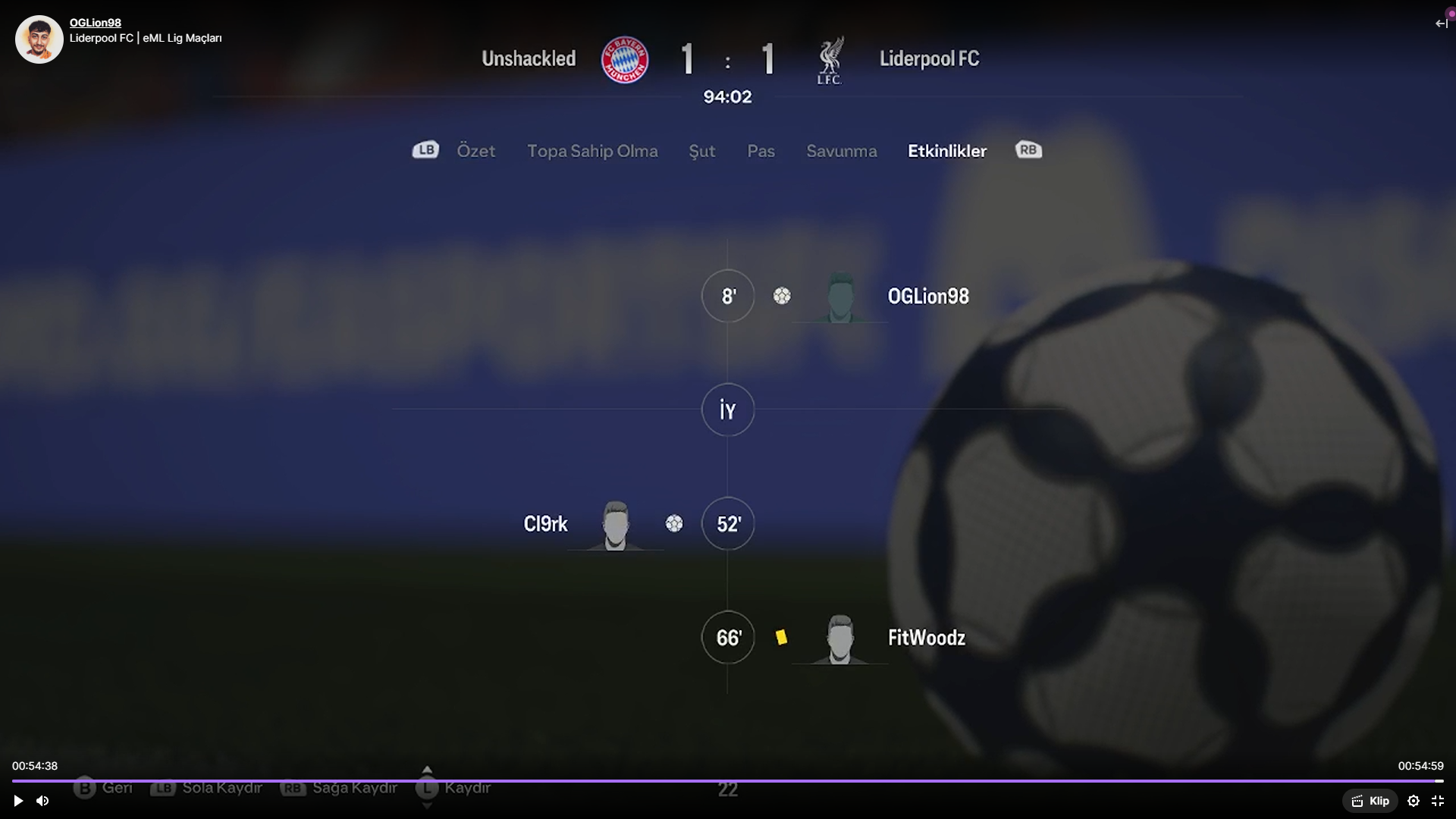Open OGLion98 streamer avatar
The height and width of the screenshot is (819, 1456).
(39, 39)
